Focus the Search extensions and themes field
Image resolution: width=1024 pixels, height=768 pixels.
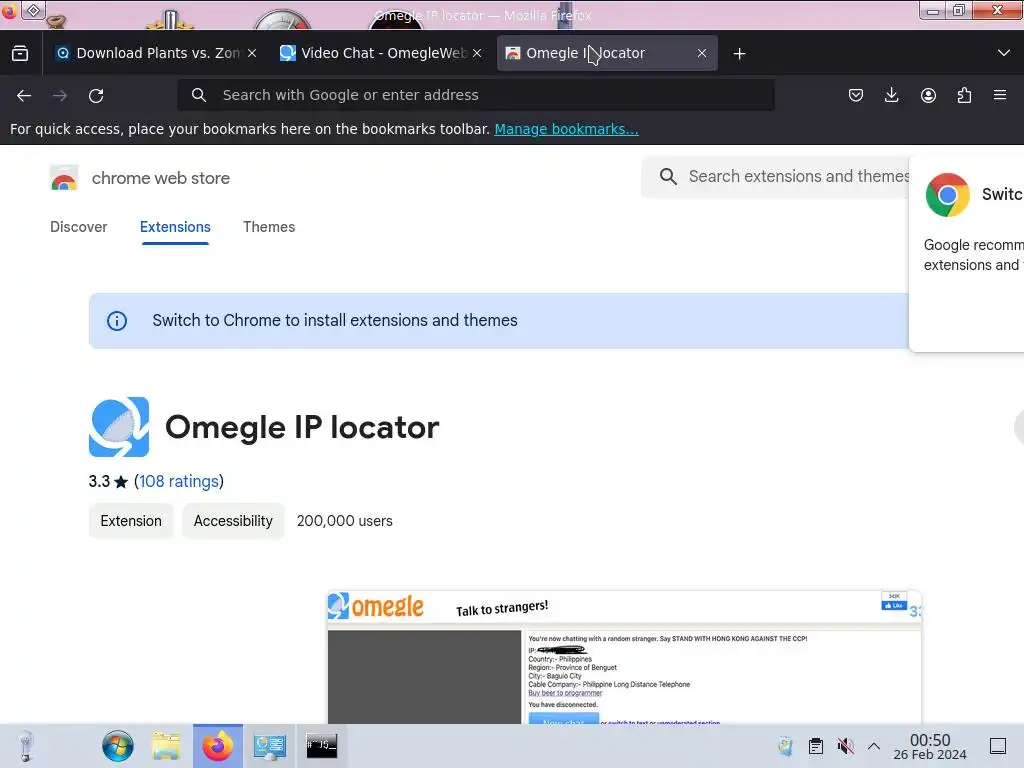tap(775, 176)
